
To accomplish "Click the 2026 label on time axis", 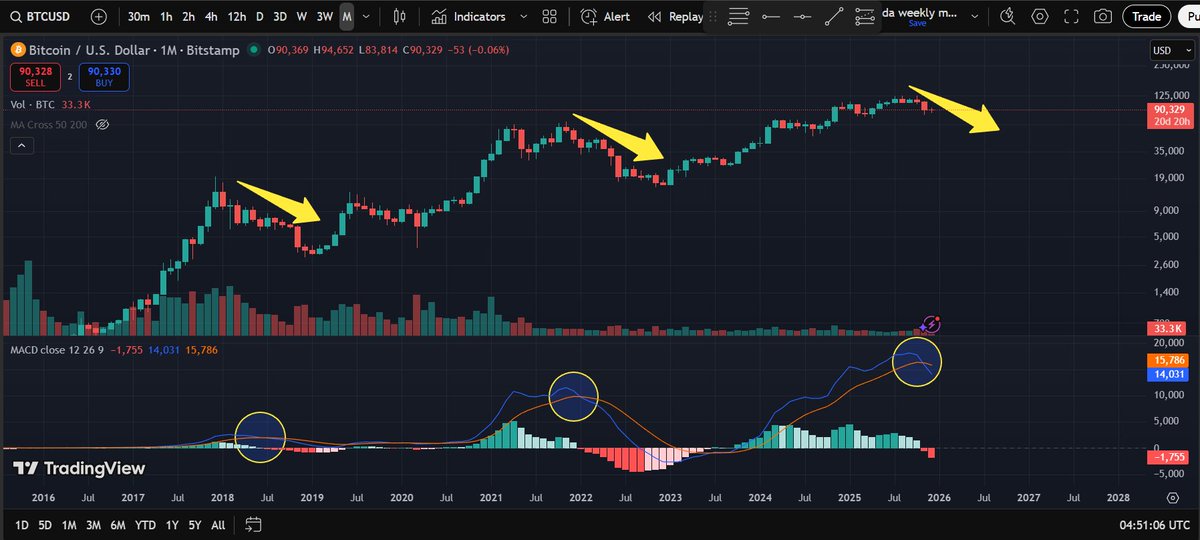I will point(937,497).
